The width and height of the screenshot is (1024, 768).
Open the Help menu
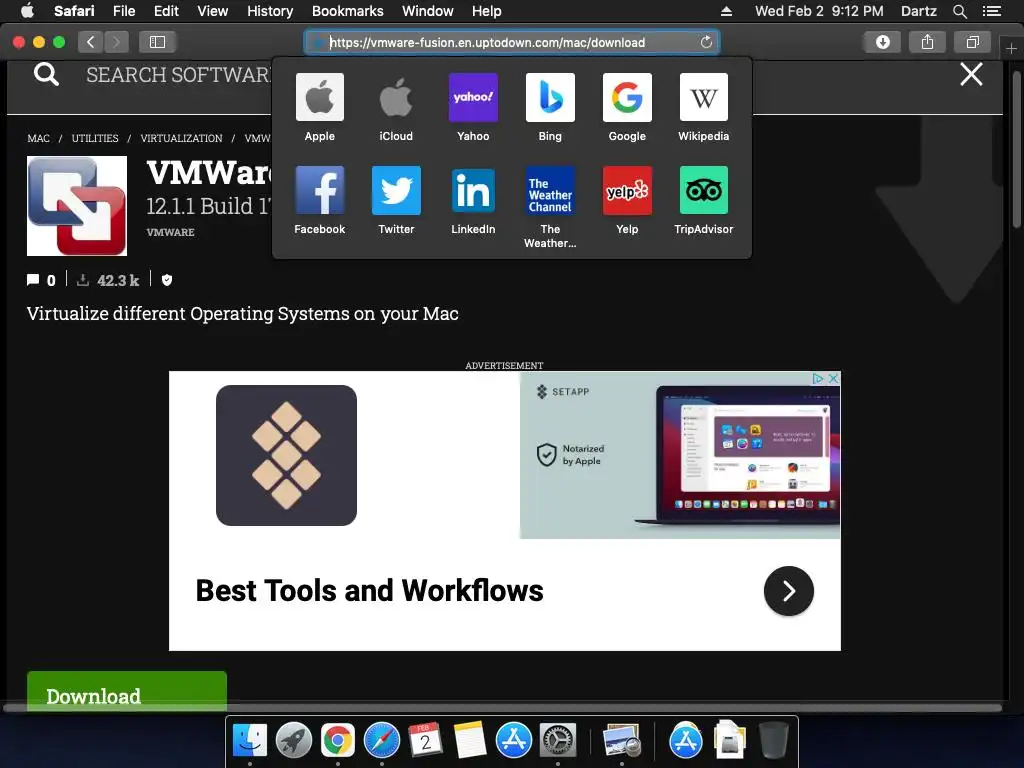[x=487, y=11]
